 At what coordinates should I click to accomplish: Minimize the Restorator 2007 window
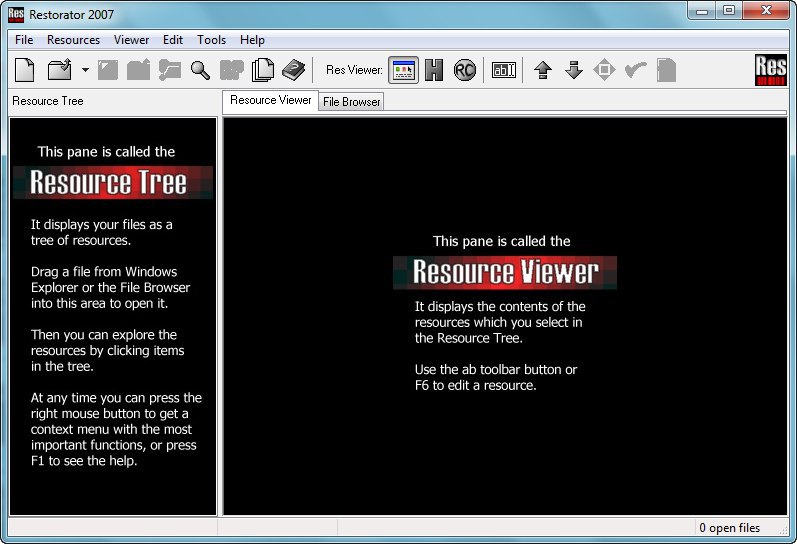702,11
